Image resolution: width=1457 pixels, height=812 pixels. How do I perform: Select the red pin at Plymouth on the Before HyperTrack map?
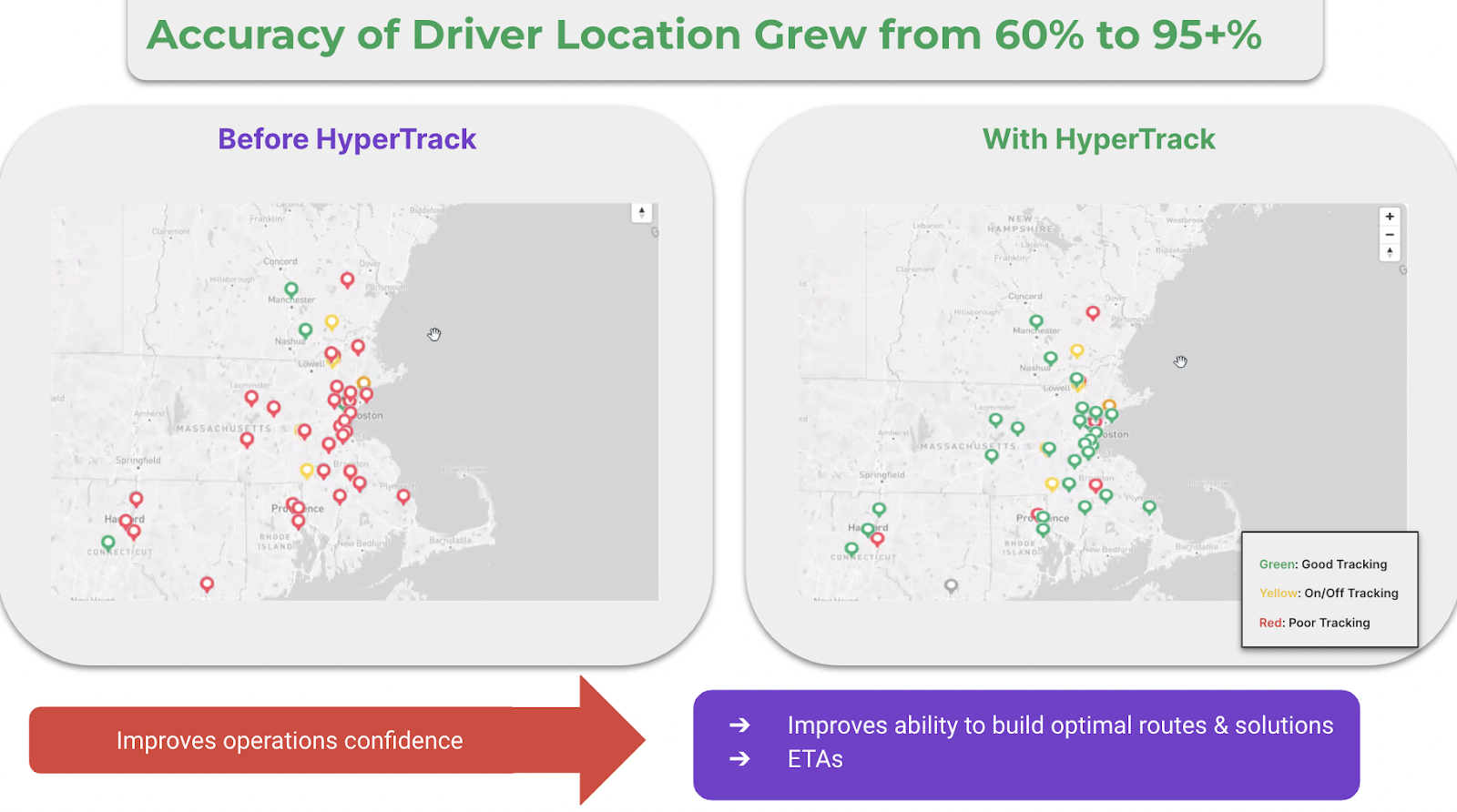point(403,497)
